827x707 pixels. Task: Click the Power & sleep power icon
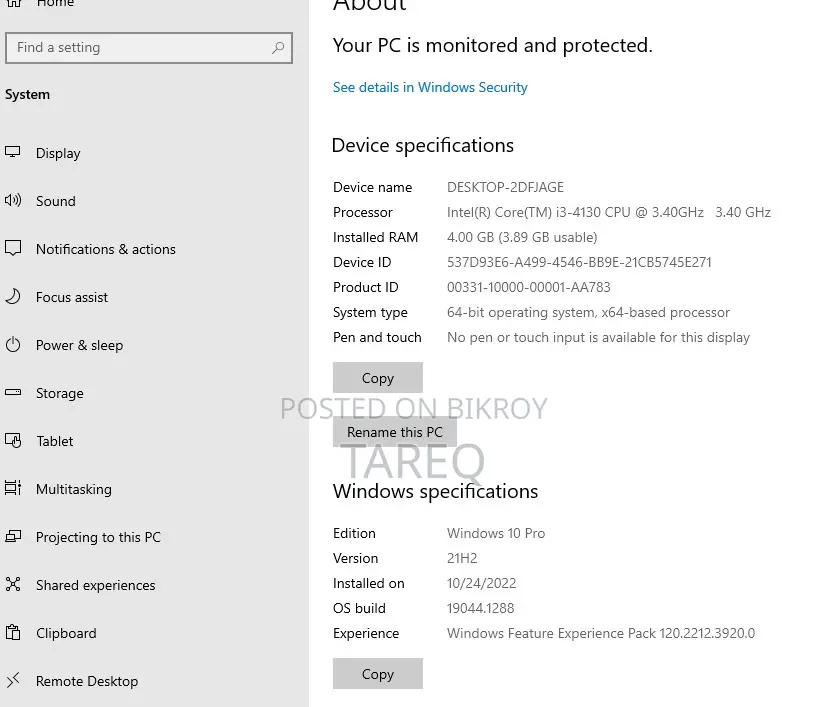[x=13, y=345]
